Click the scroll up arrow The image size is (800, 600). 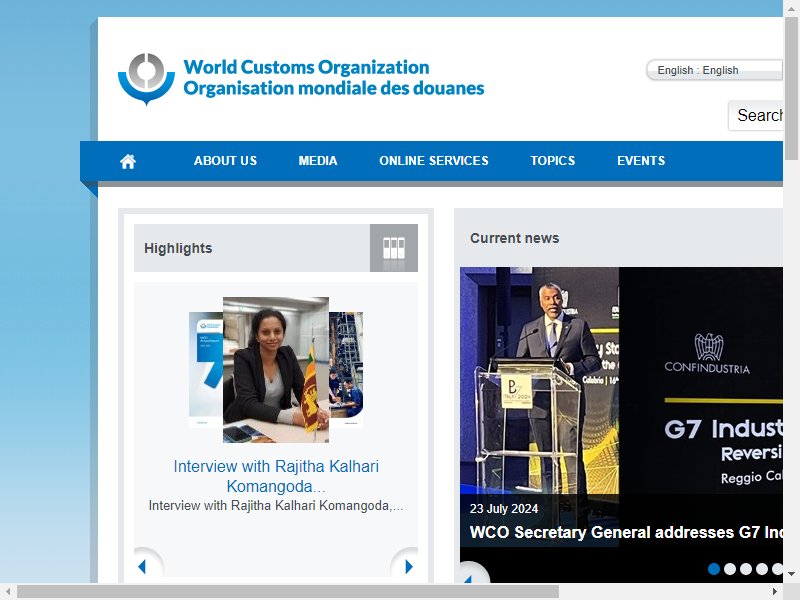click(791, 9)
